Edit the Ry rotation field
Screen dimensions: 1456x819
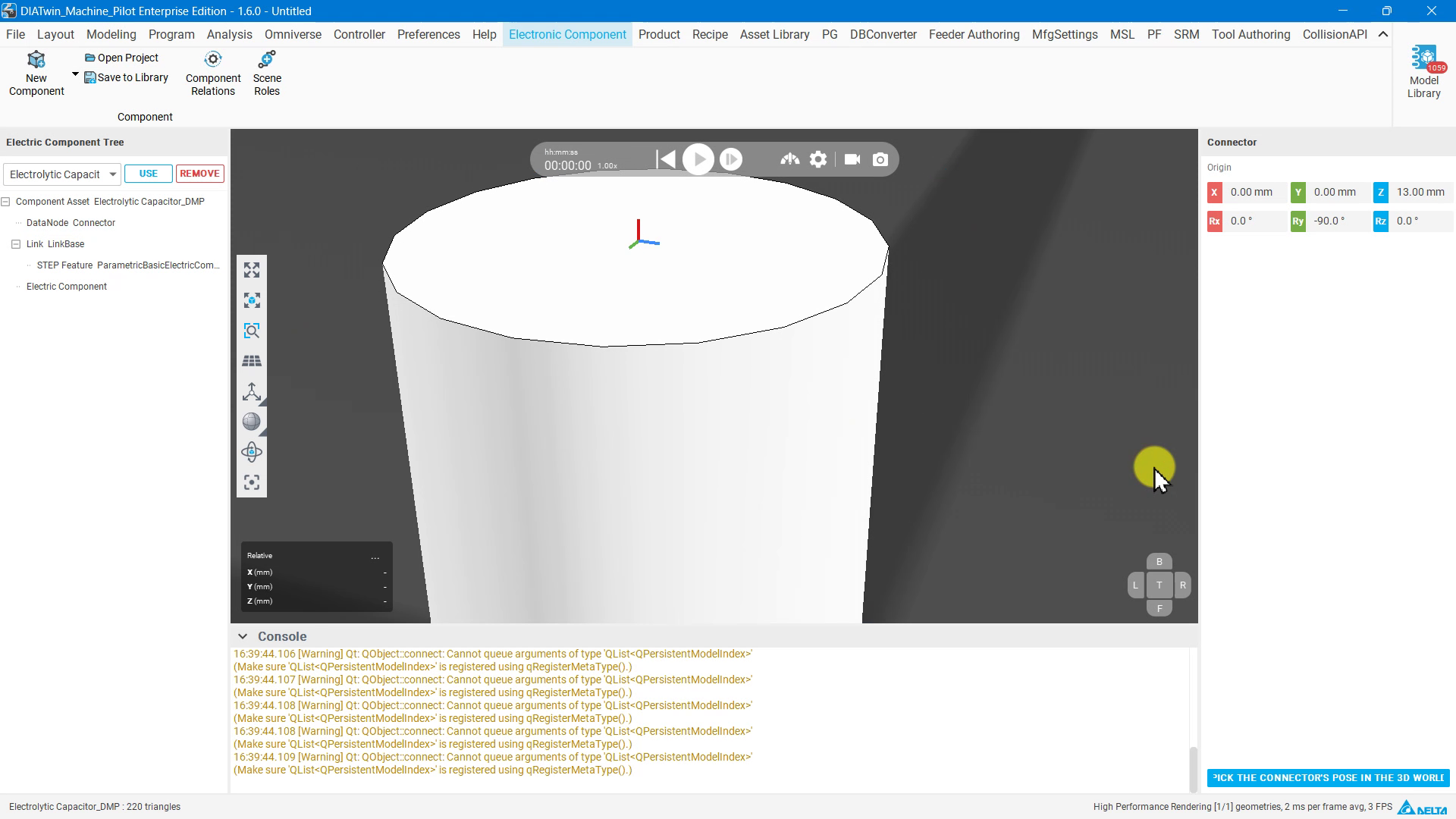point(1338,221)
